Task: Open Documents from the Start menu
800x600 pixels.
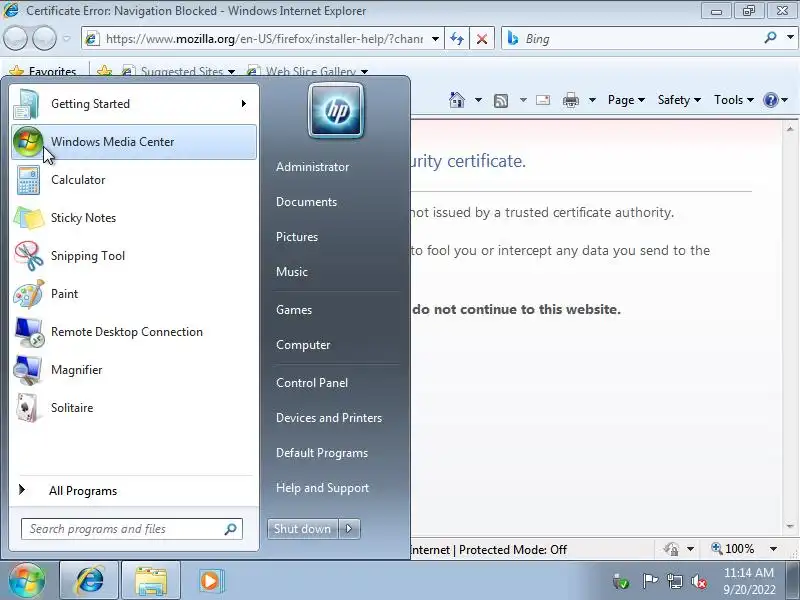Action: [x=307, y=202]
